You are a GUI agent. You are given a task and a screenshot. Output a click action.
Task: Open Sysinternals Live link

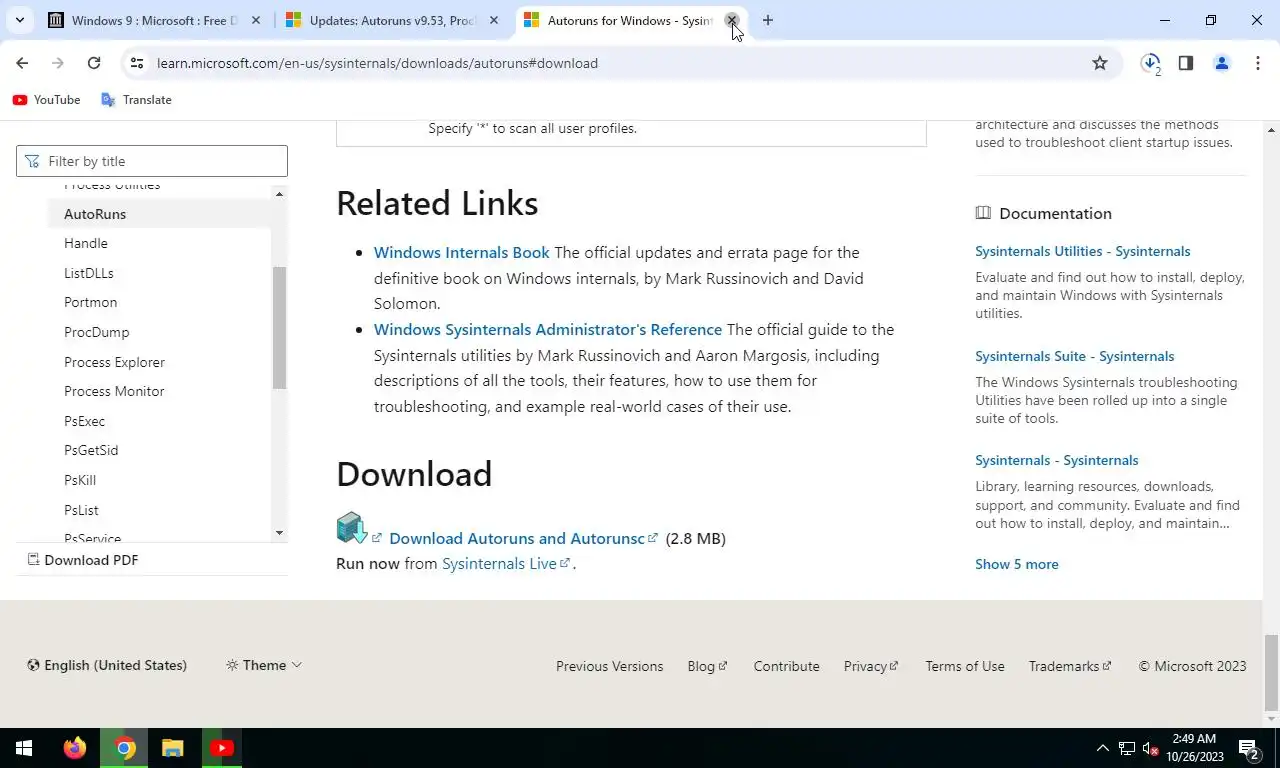click(506, 563)
